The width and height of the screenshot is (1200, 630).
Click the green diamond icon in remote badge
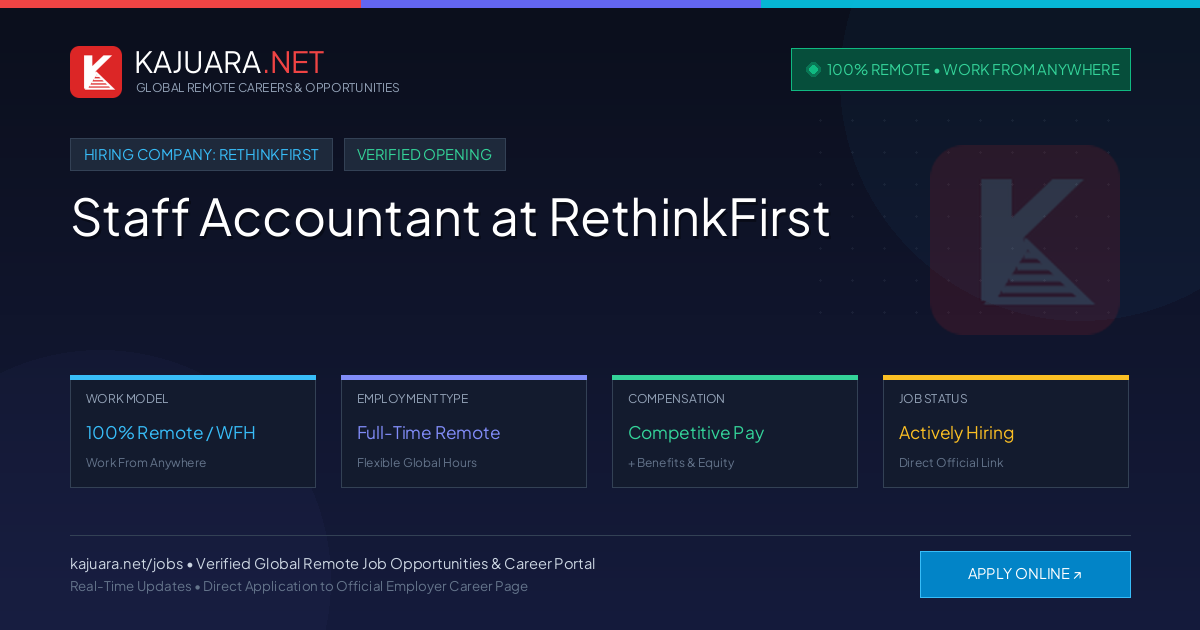pos(813,70)
